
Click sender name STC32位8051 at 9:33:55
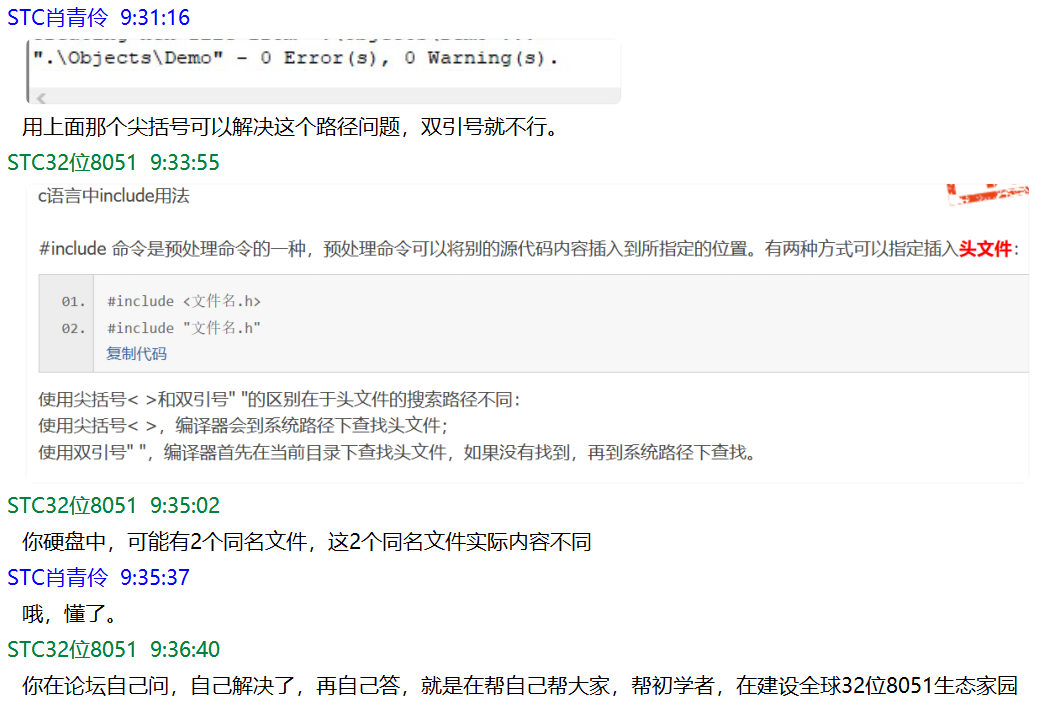(71, 163)
